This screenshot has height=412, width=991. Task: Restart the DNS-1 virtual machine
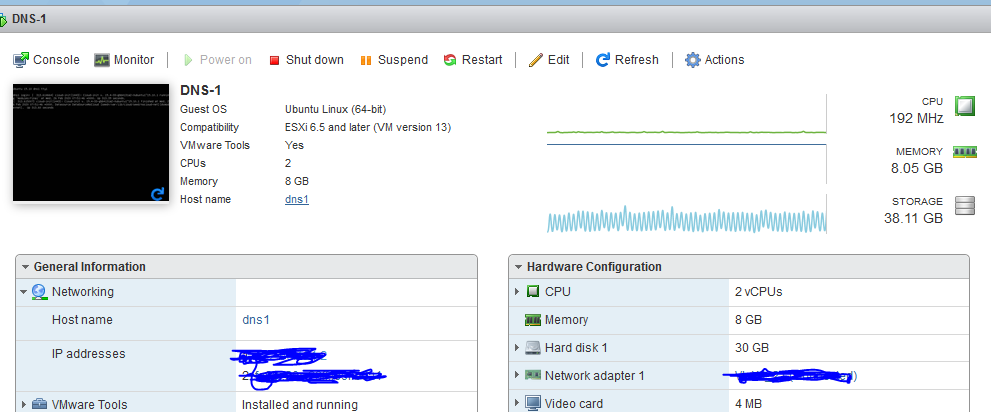473,60
